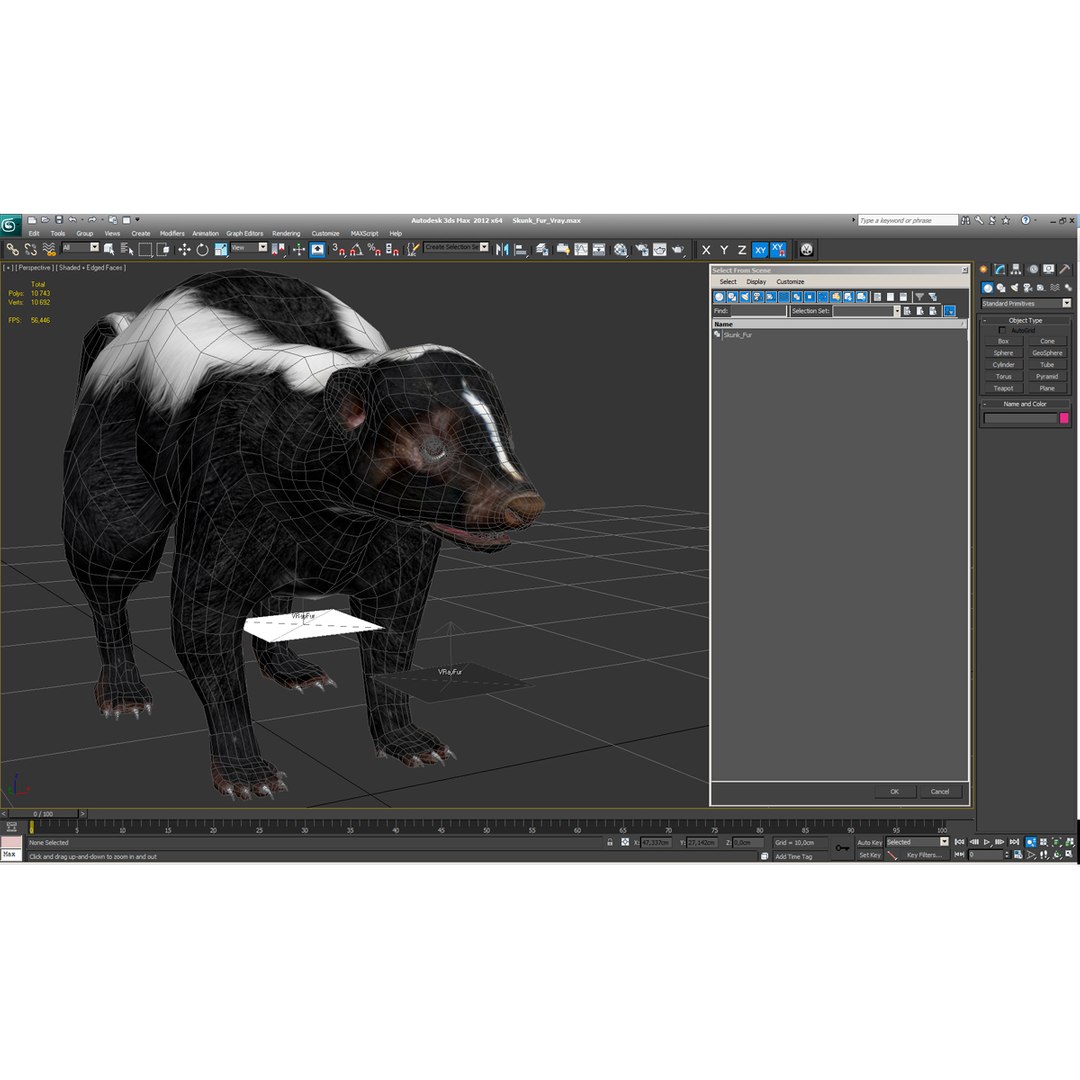The image size is (1080, 1080).
Task: Open the 3ds Max application menu logo
Action: [x=10, y=225]
